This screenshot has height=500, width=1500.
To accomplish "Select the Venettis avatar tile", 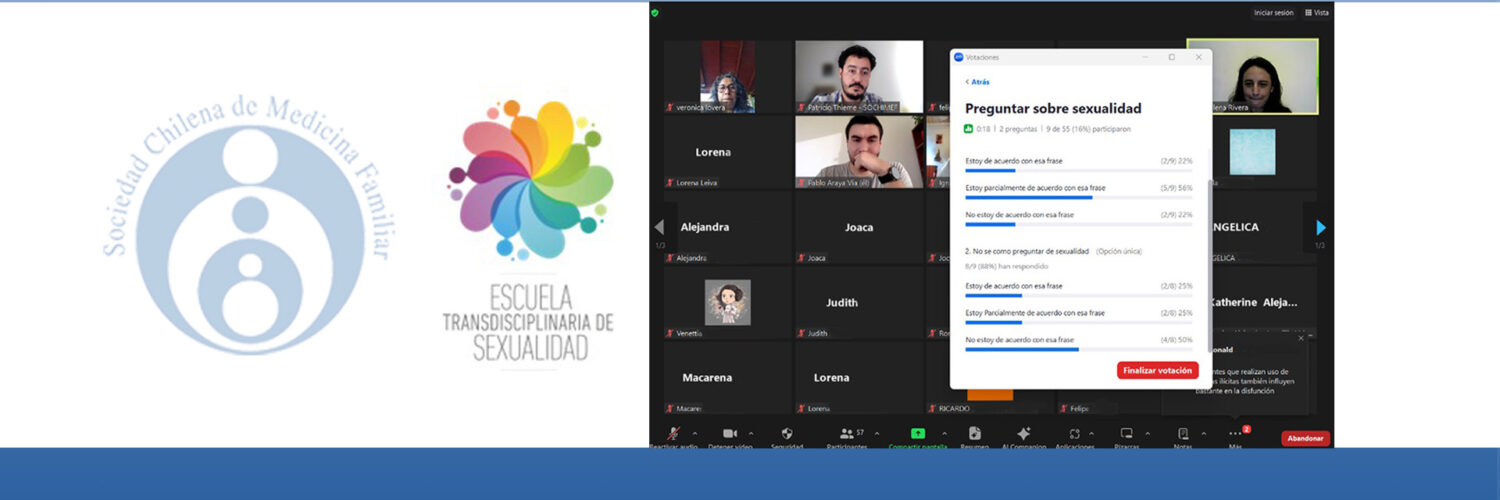I will 727,302.
